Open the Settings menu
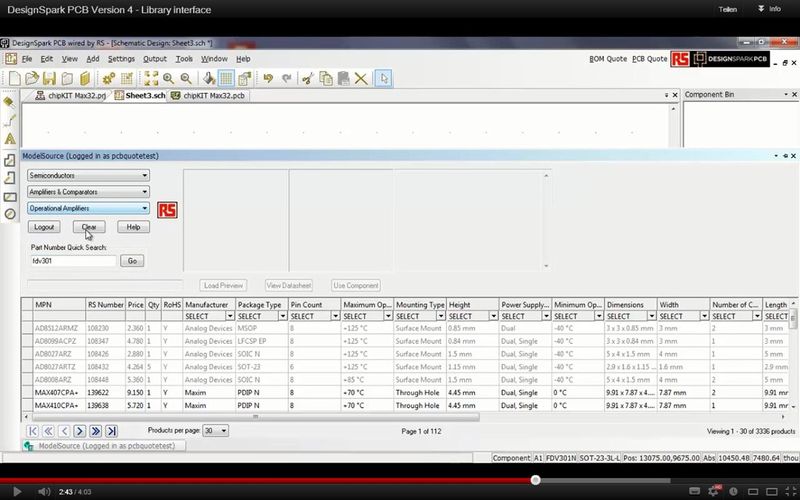800x500 pixels. [121, 59]
